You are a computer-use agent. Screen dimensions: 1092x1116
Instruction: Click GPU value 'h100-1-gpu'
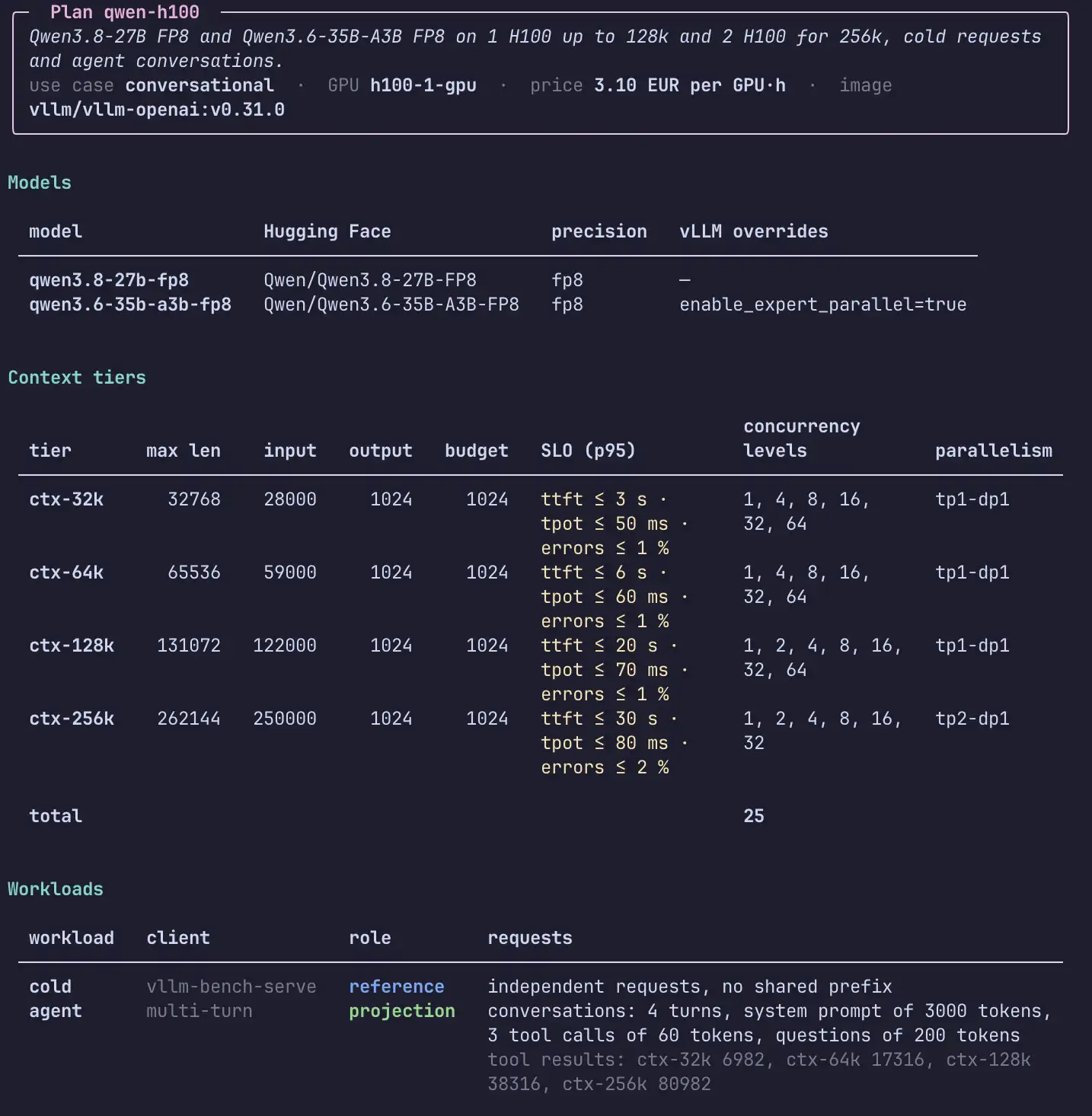pos(423,85)
